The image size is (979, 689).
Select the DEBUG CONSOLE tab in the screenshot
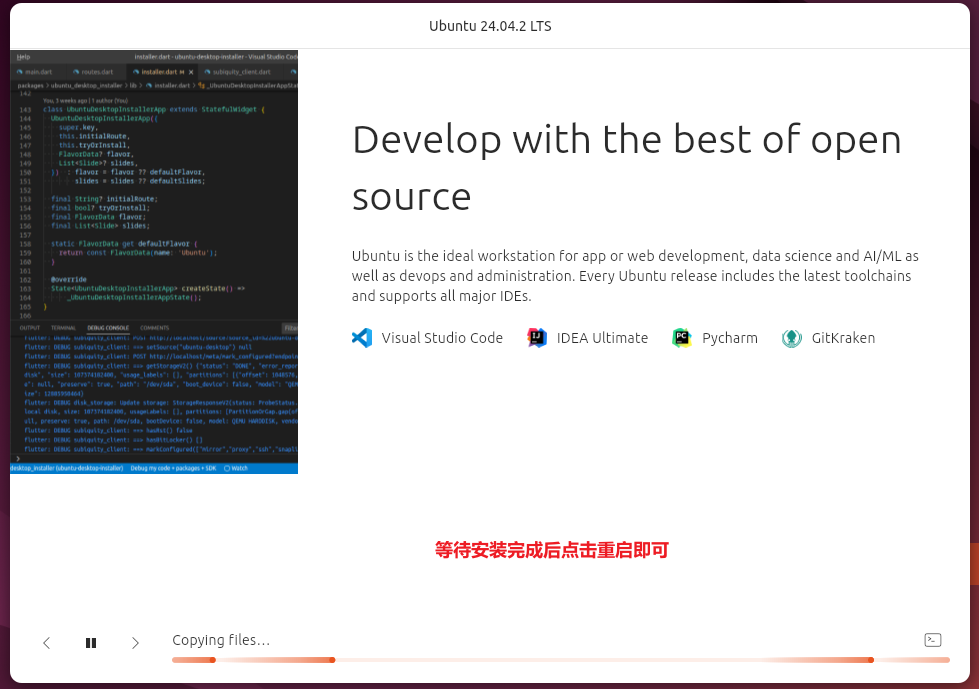pos(107,328)
